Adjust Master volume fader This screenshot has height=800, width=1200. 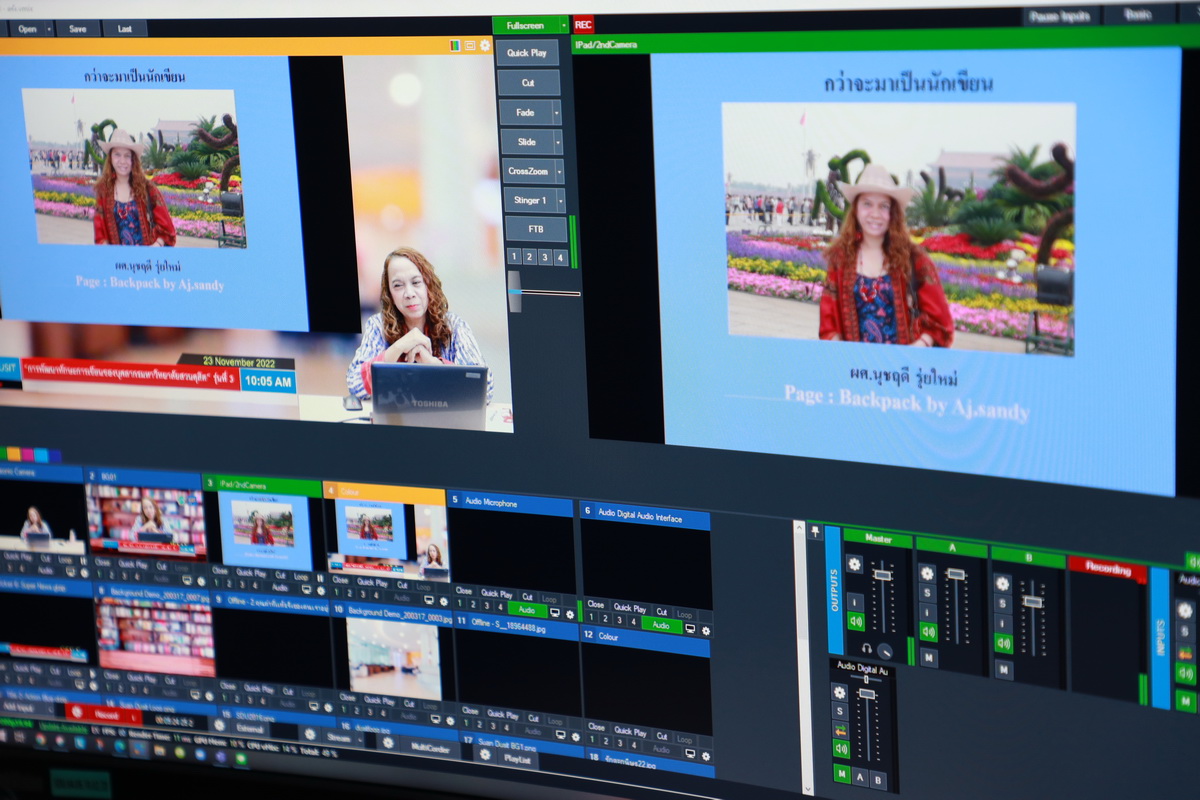(x=883, y=575)
